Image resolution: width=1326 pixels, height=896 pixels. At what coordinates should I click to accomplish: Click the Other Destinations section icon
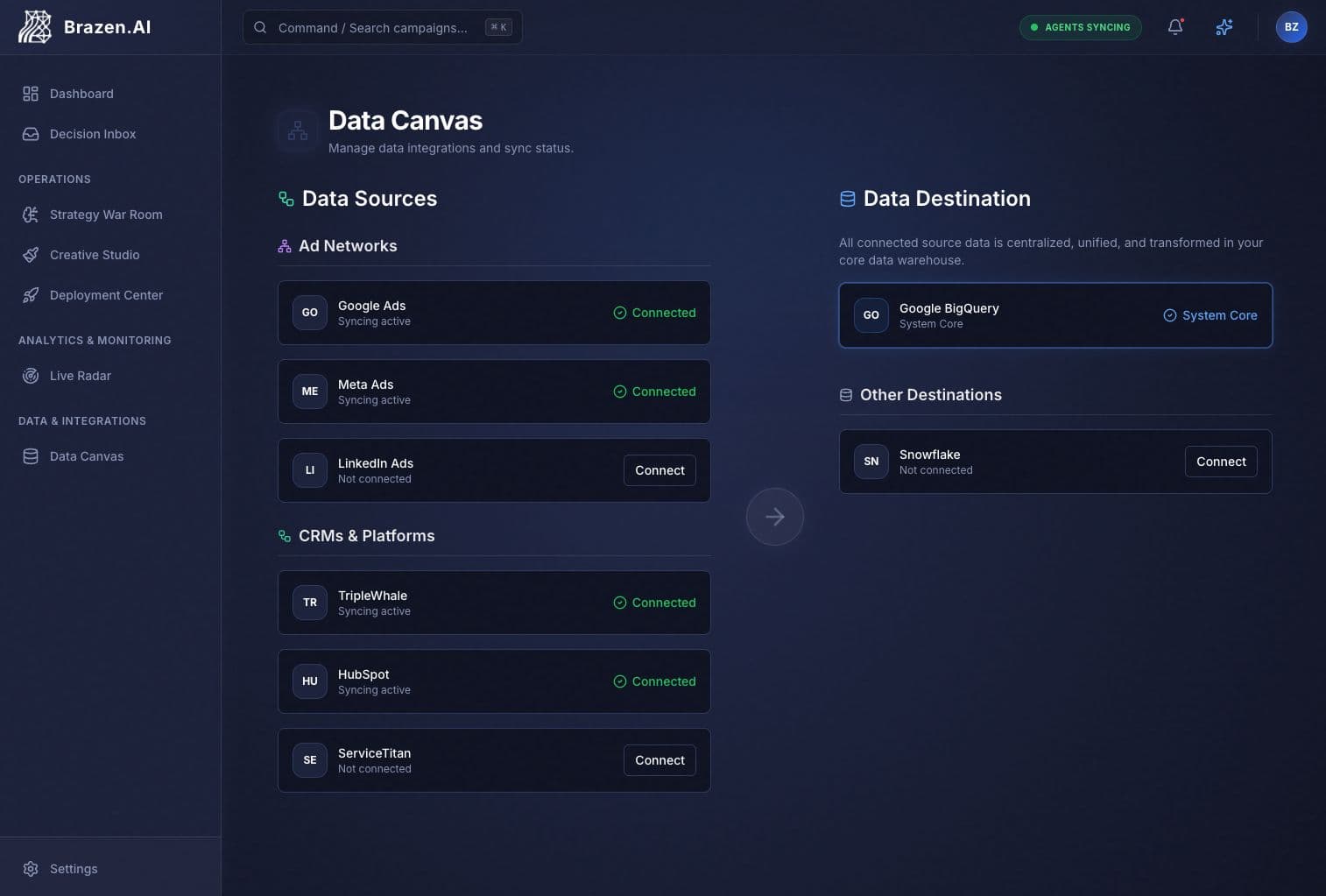pos(846,395)
